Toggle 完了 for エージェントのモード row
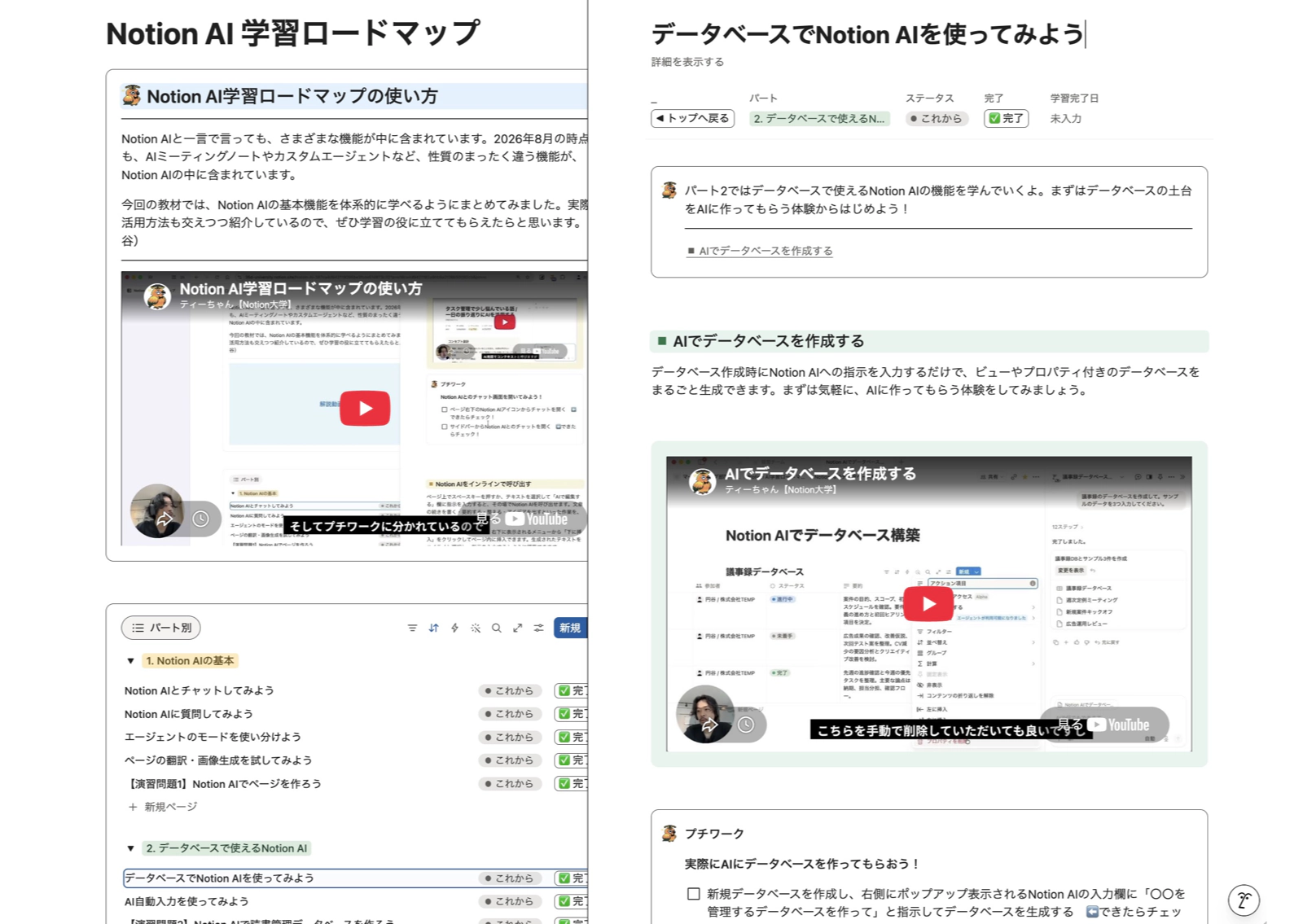This screenshot has height=924, width=1303. tap(571, 737)
